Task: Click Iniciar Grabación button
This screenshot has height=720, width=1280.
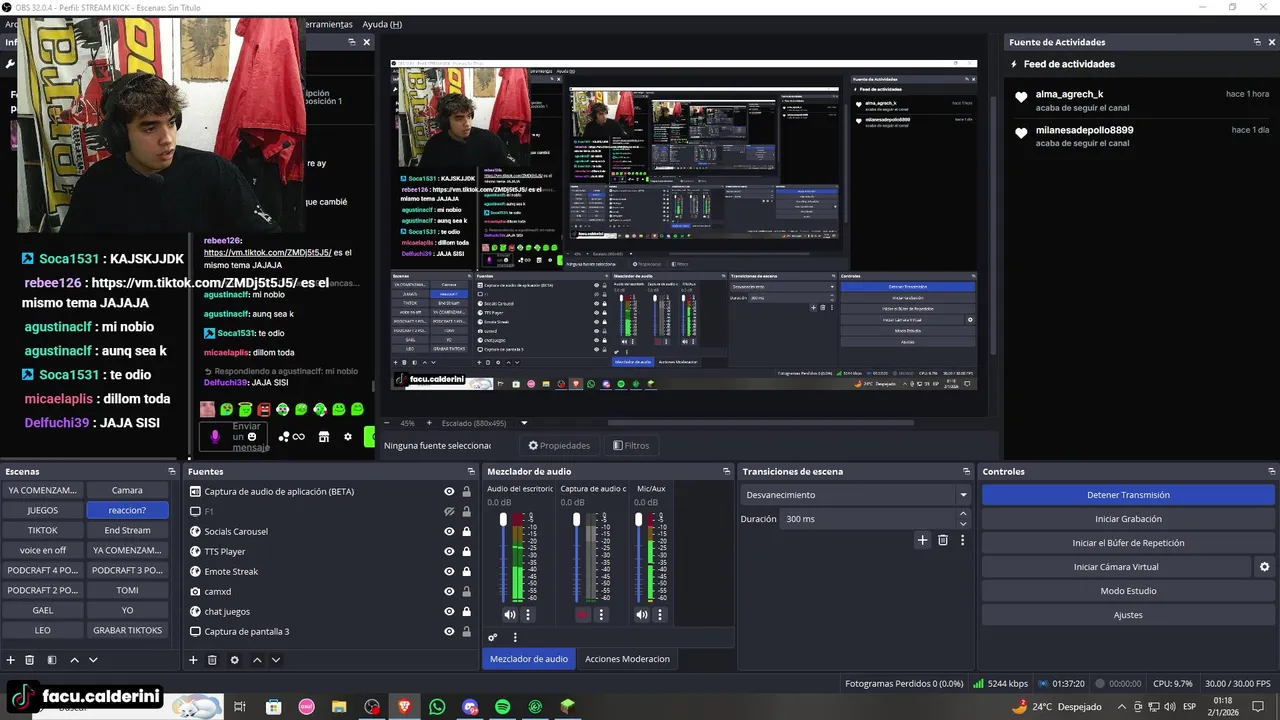Action: coord(1128,519)
